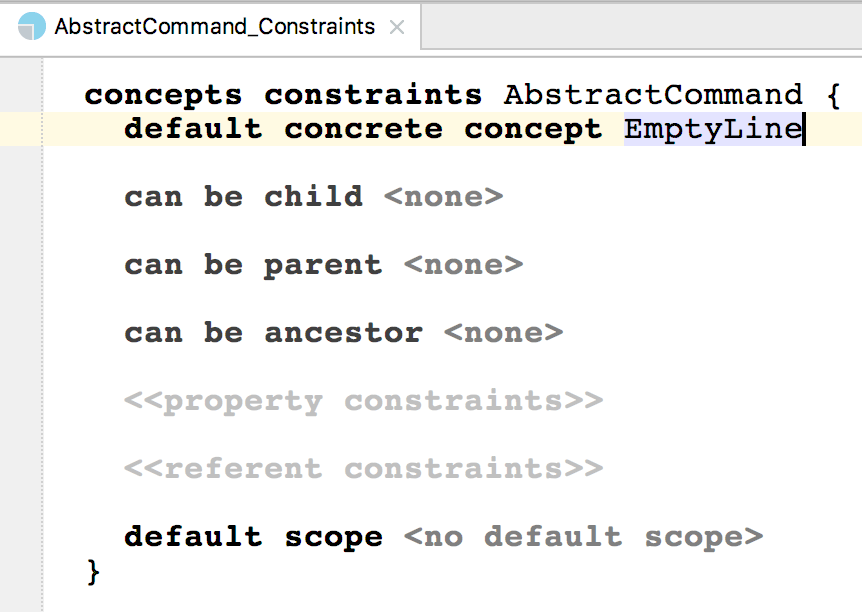Click the <no default scope> placeholder

[x=583, y=537]
